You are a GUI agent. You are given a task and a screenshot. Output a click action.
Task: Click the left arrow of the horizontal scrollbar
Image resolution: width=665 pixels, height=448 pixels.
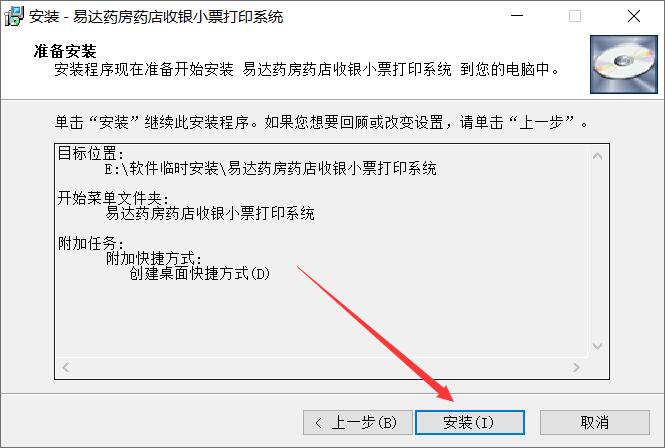(65, 367)
